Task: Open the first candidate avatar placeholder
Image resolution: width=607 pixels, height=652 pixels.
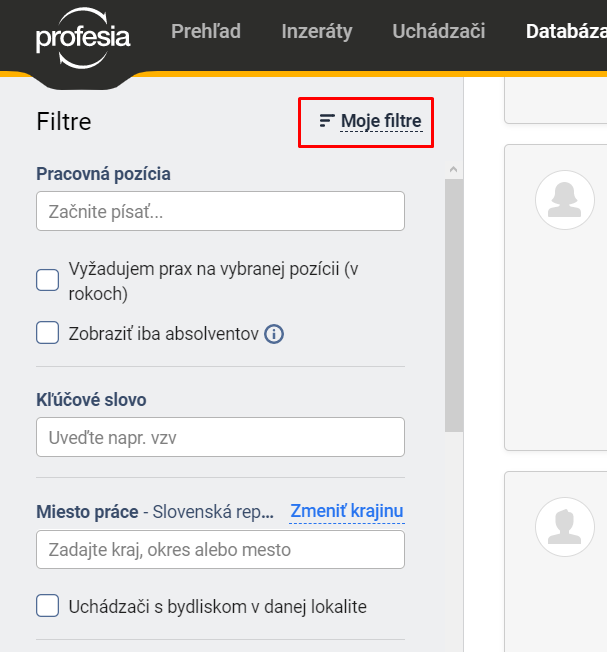Action: [x=565, y=200]
